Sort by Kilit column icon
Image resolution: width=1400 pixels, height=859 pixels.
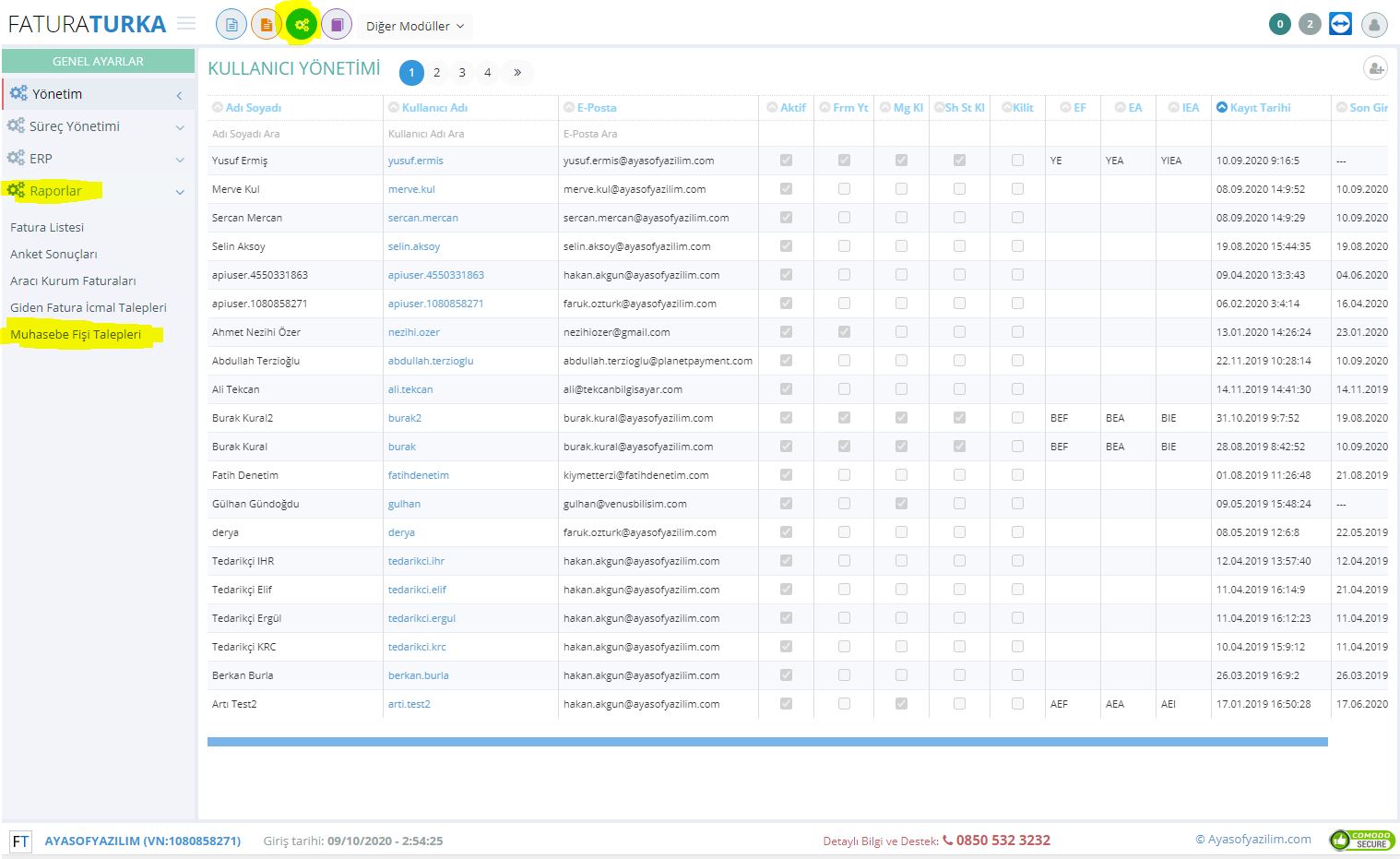1007,108
